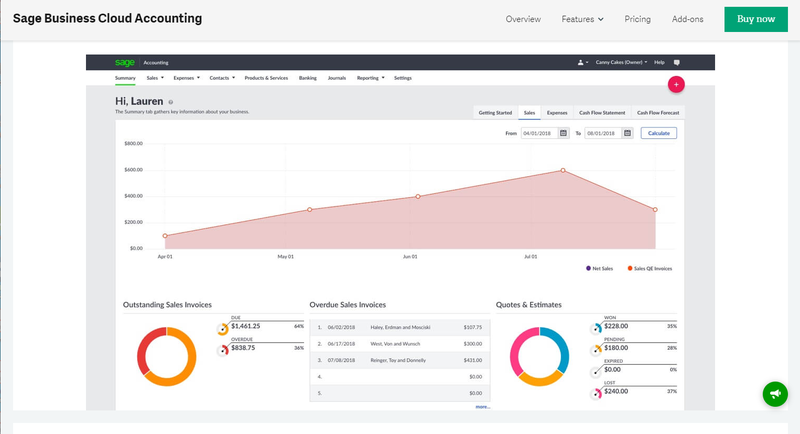Click the Reinger, Toy and Donnelly invoice row
The width and height of the screenshot is (800, 434).
[399, 360]
